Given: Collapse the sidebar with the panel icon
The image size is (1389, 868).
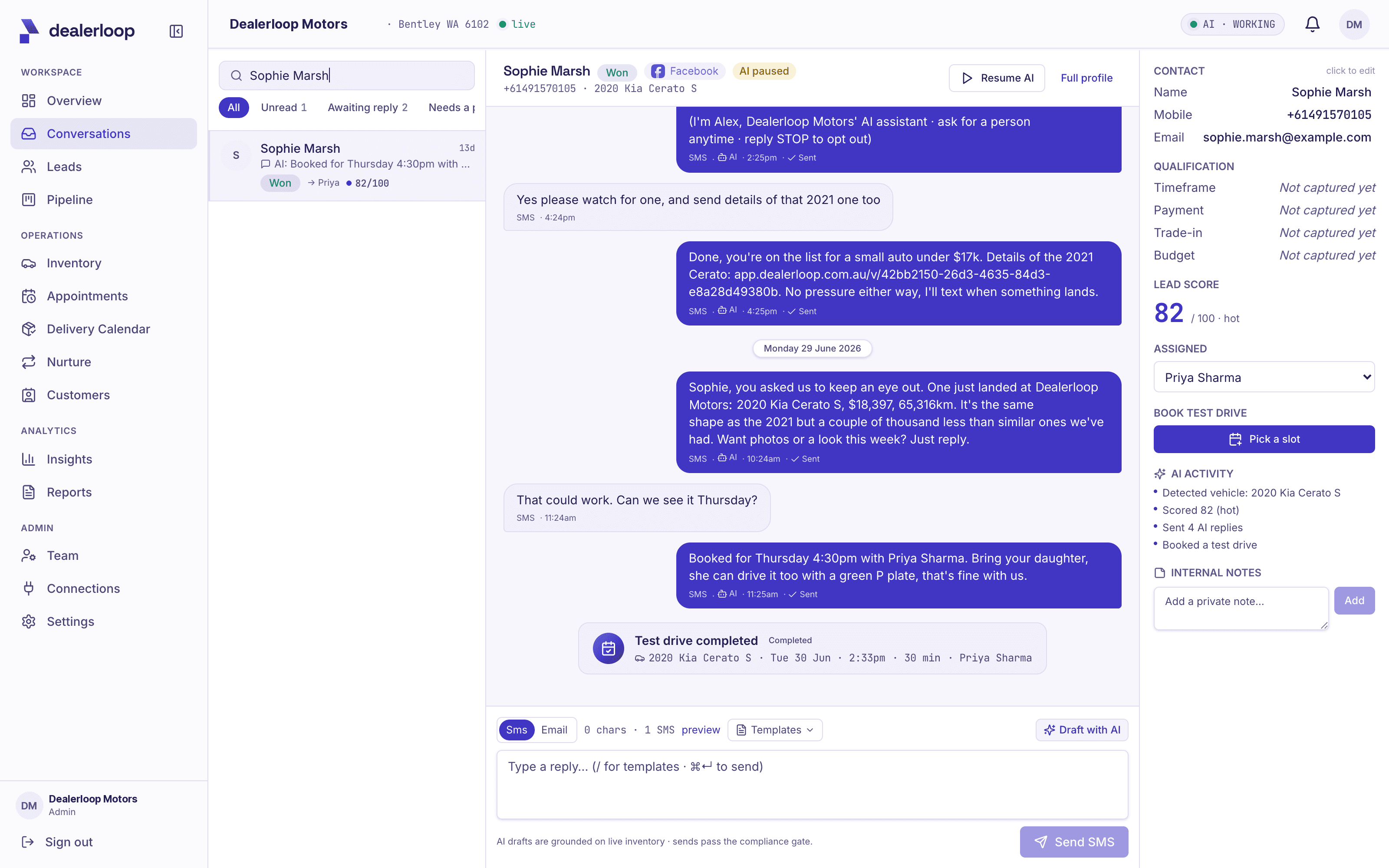Looking at the screenshot, I should [176, 31].
